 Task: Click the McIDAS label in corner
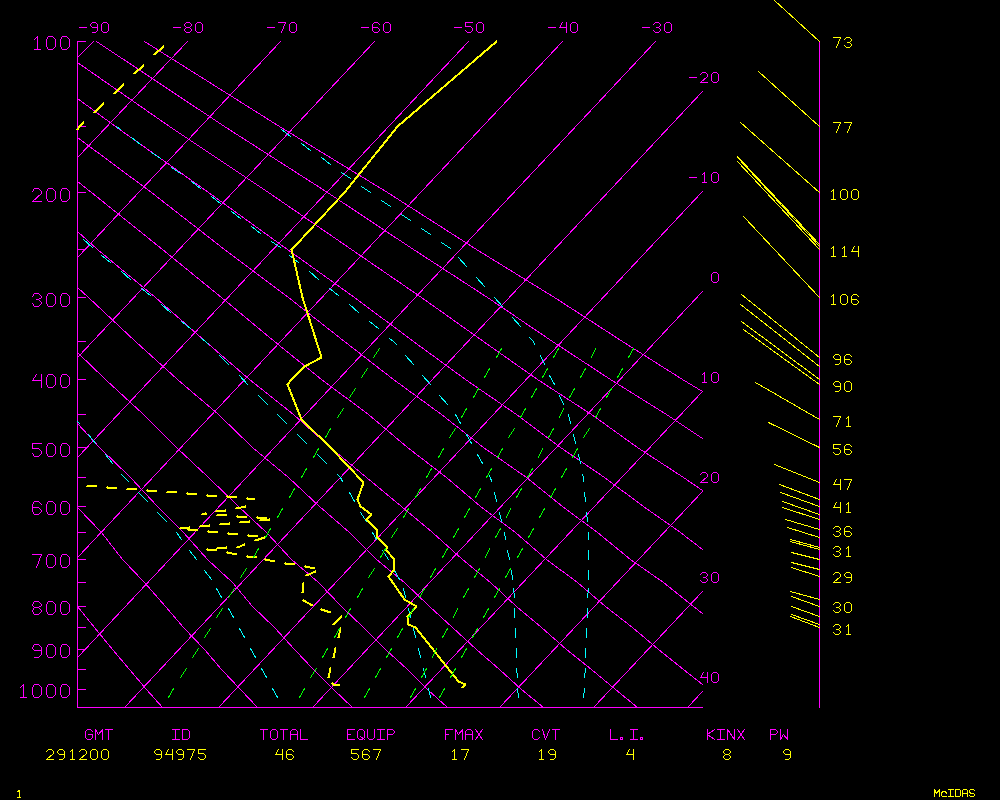point(954,793)
